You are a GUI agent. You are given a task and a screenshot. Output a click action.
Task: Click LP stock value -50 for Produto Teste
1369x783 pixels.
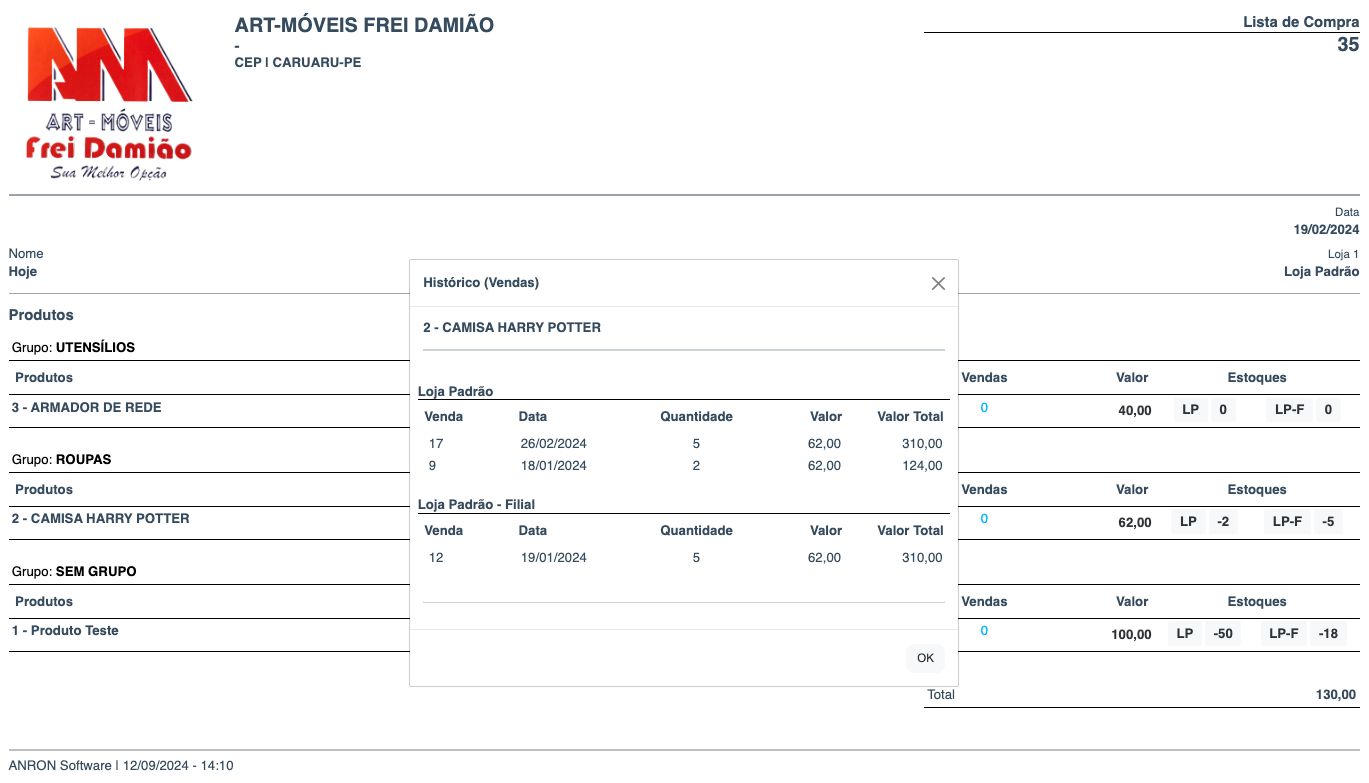(x=1222, y=634)
